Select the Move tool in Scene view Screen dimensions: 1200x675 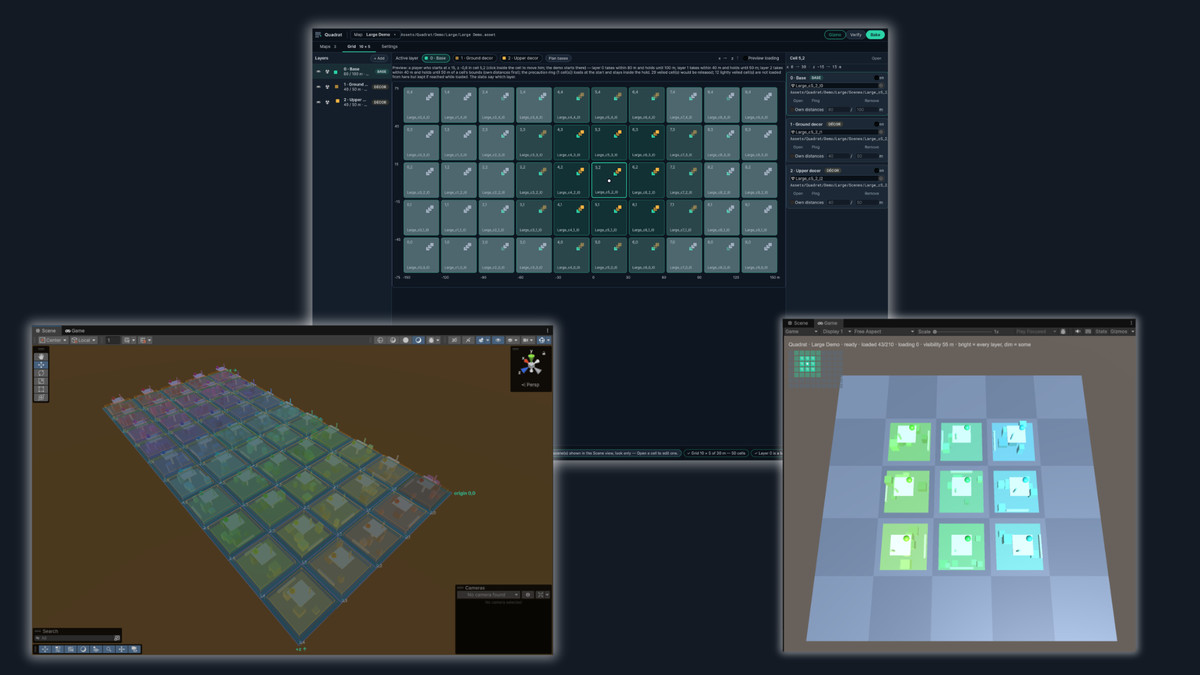pyautogui.click(x=41, y=365)
